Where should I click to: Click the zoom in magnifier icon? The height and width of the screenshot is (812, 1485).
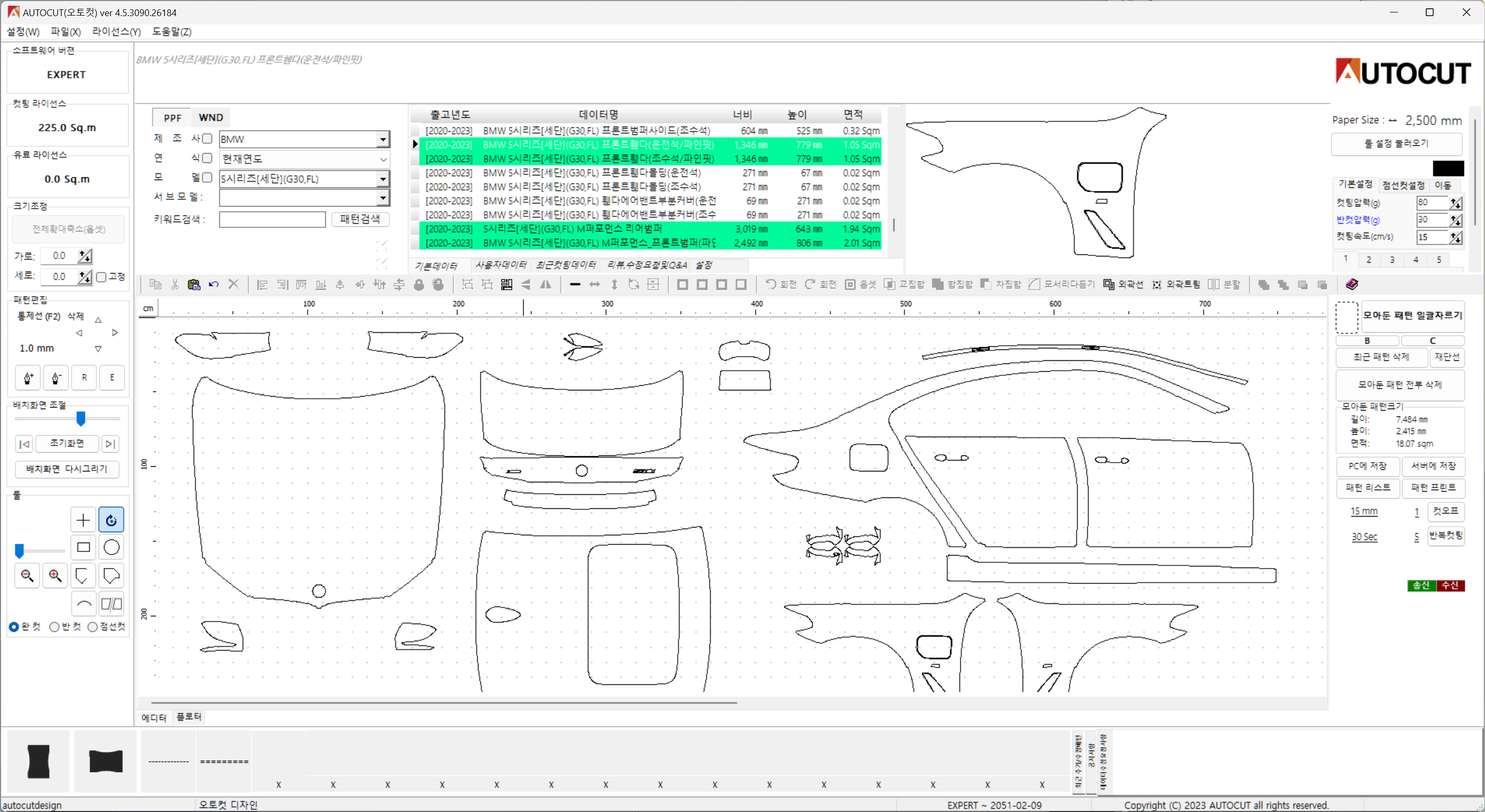56,575
